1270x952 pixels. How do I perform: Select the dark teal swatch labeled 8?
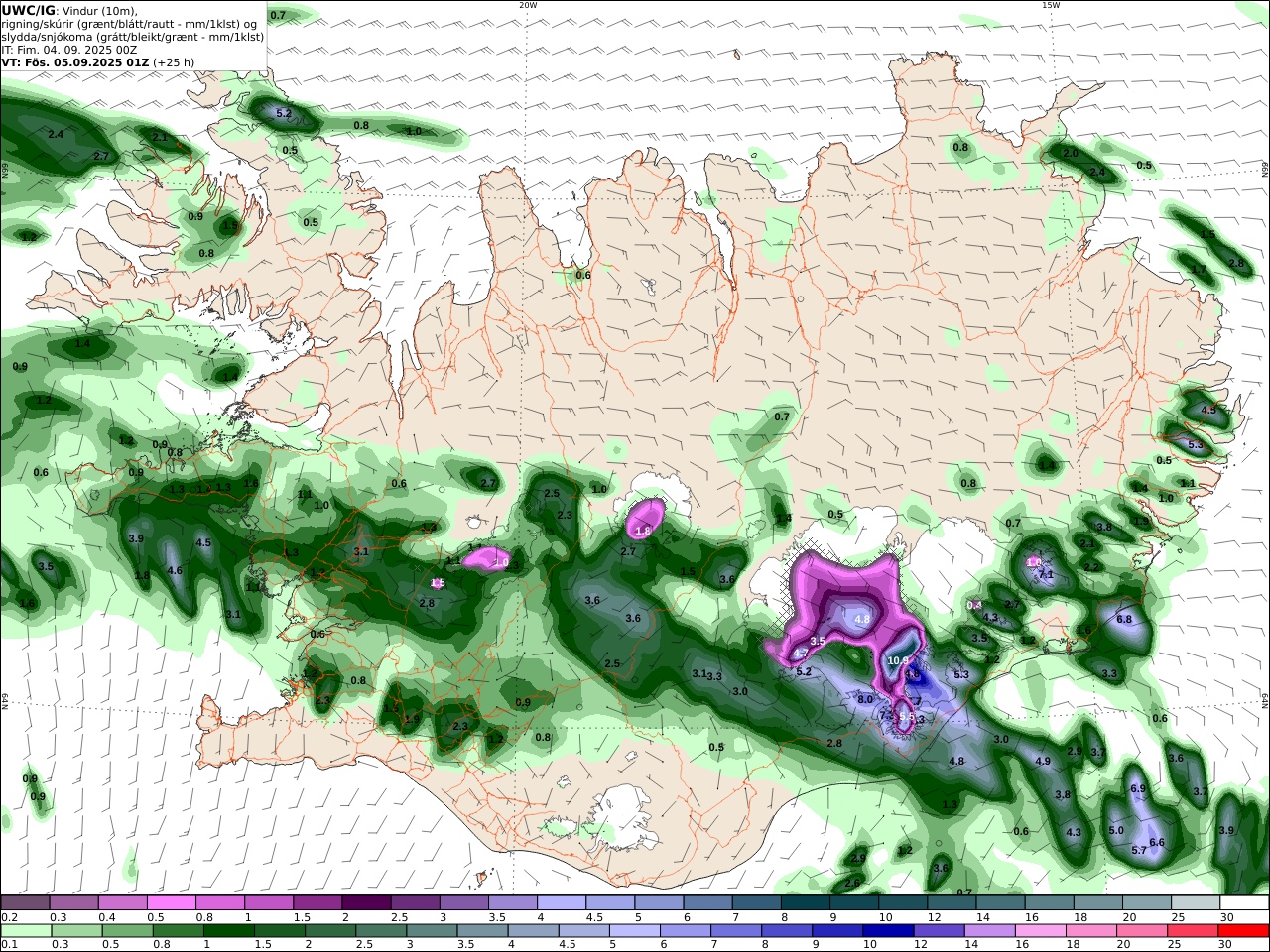coord(805,902)
